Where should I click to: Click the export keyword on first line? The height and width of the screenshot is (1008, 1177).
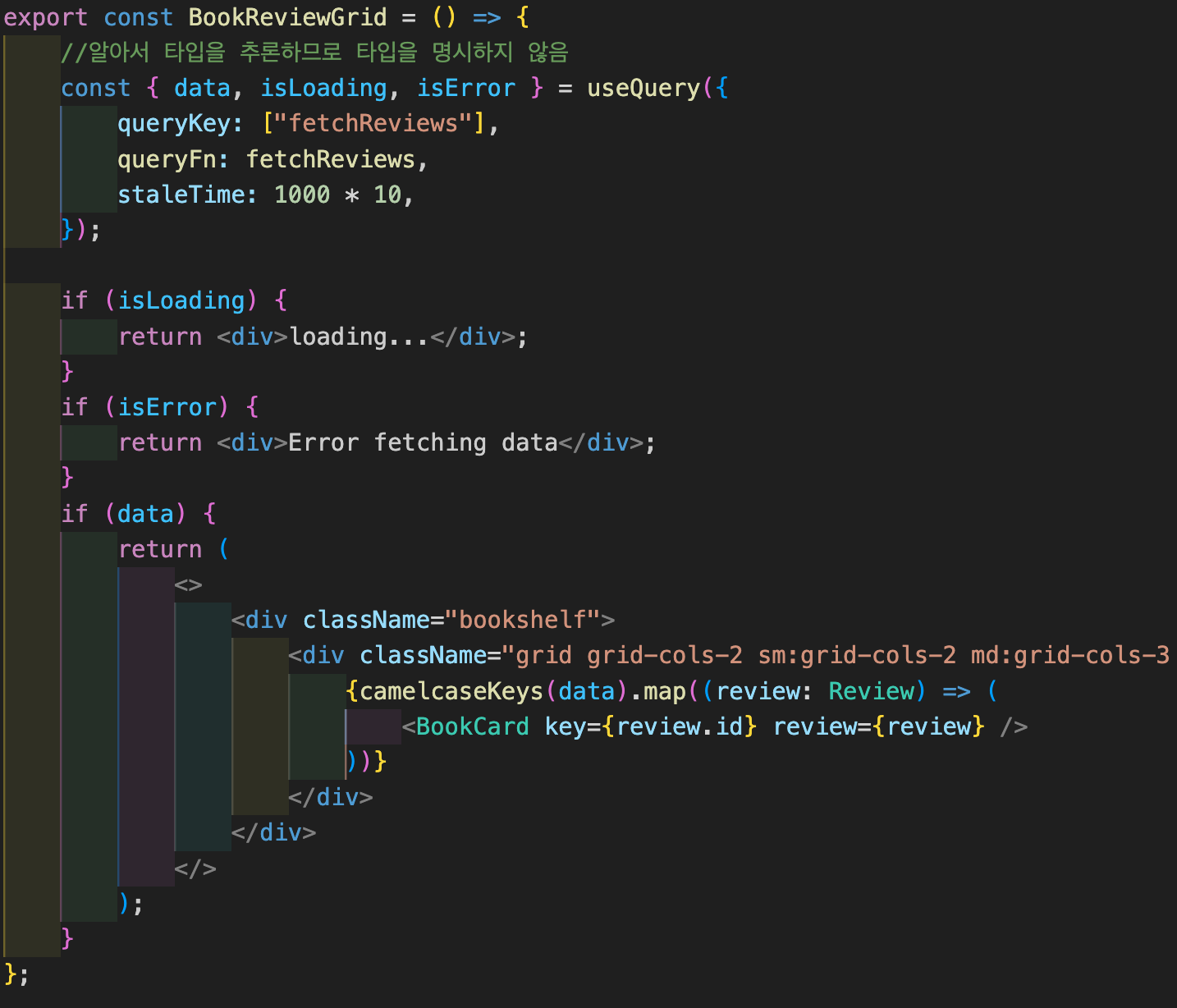[x=45, y=16]
